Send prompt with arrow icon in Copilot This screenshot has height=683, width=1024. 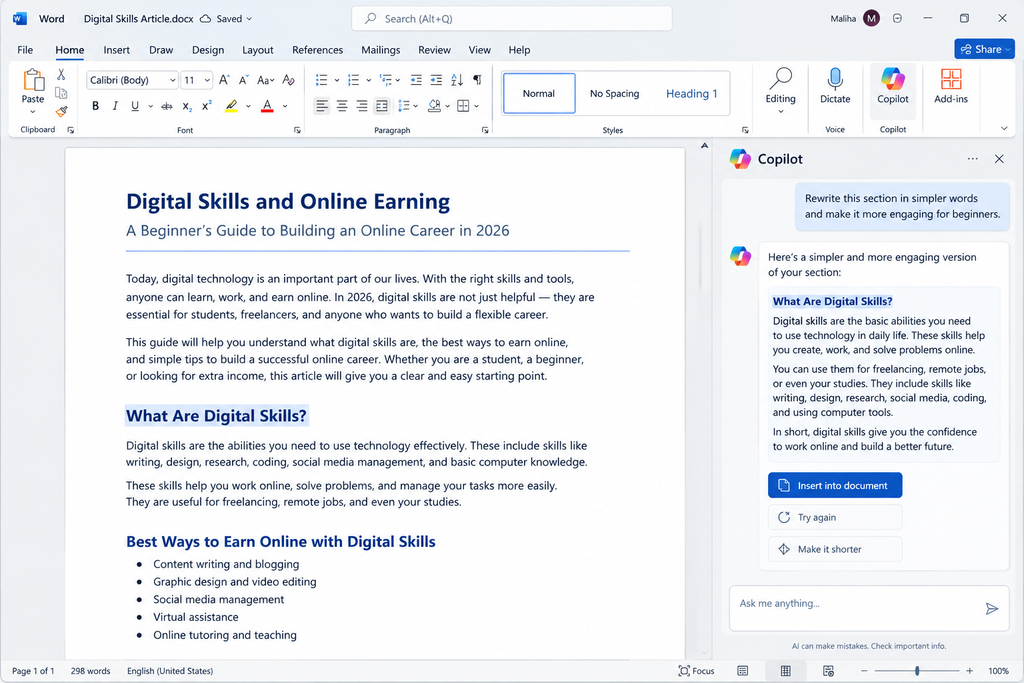(x=991, y=609)
